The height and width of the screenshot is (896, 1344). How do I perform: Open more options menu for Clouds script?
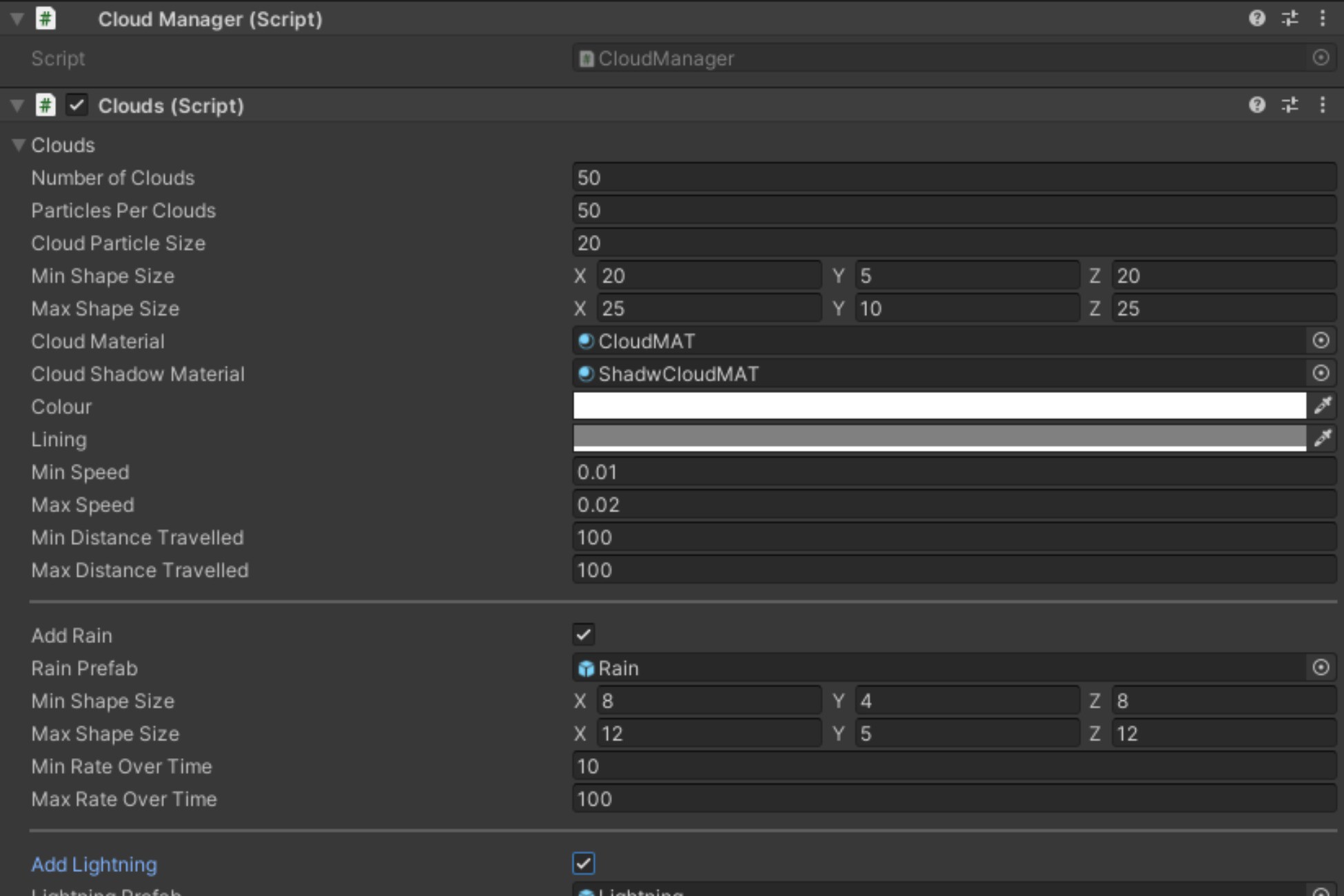pyautogui.click(x=1322, y=105)
